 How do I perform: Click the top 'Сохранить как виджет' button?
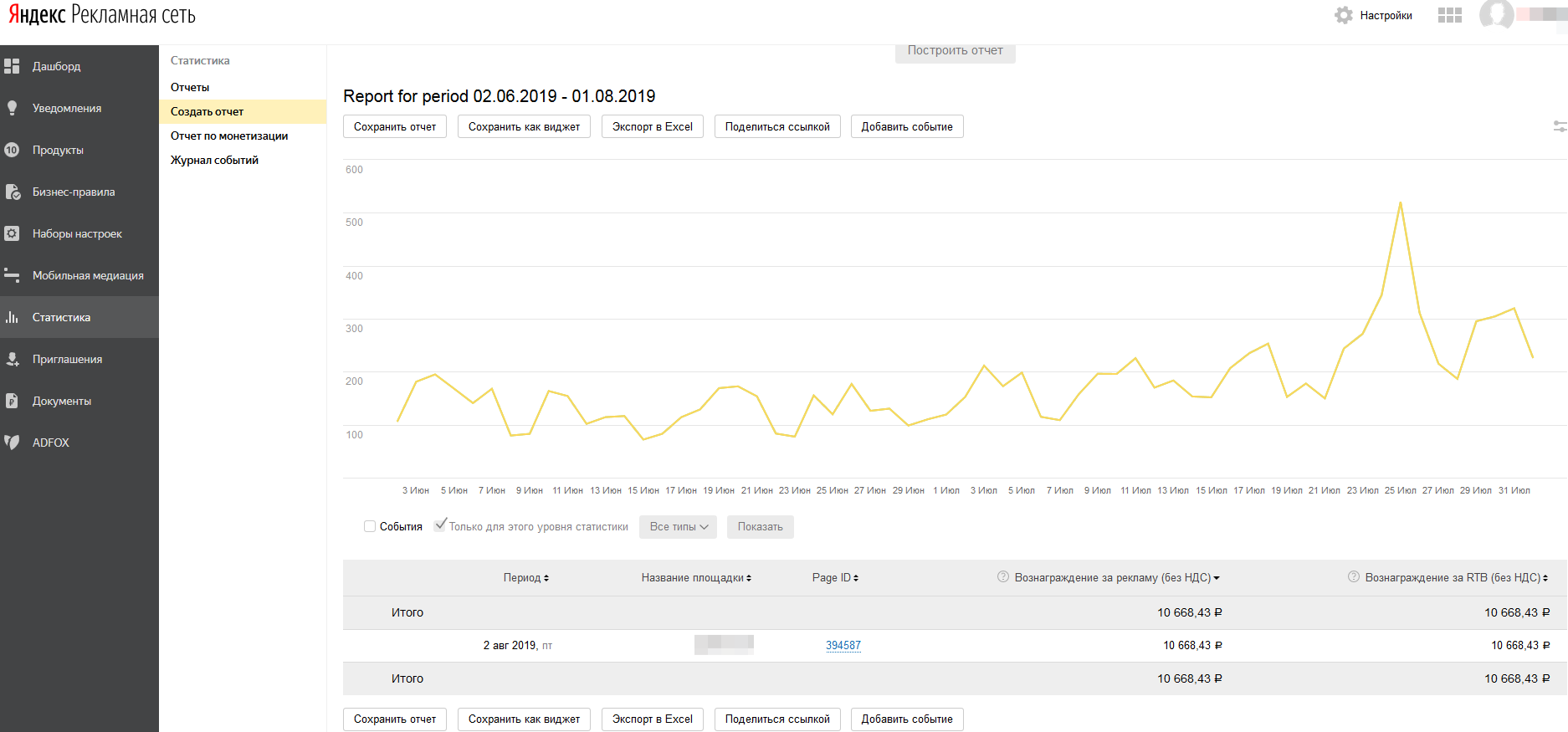[x=524, y=127]
